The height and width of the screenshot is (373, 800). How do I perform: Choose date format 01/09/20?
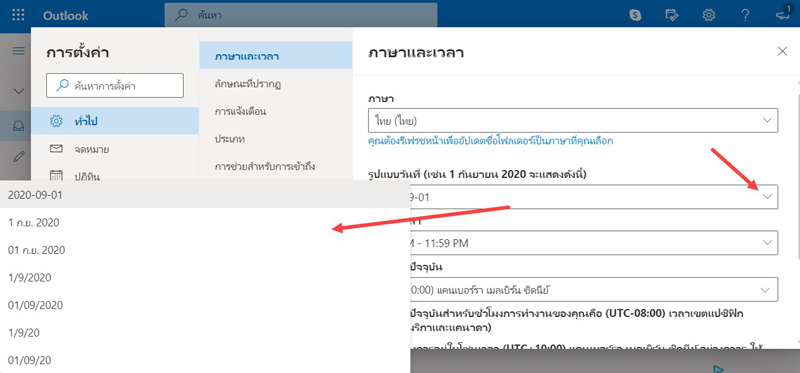coord(205,360)
